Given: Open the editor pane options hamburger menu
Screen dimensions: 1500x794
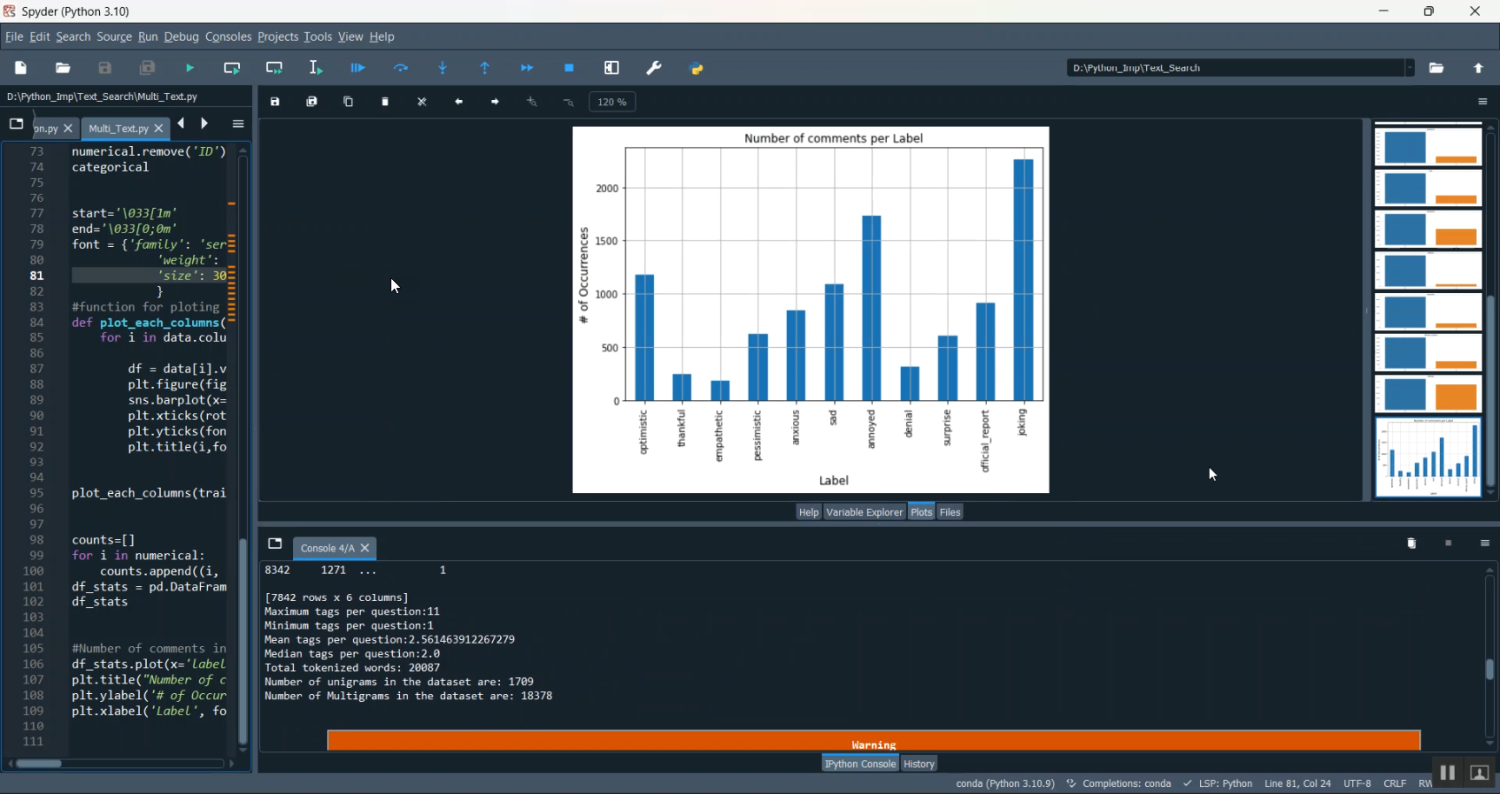Looking at the screenshot, I should tap(238, 124).
